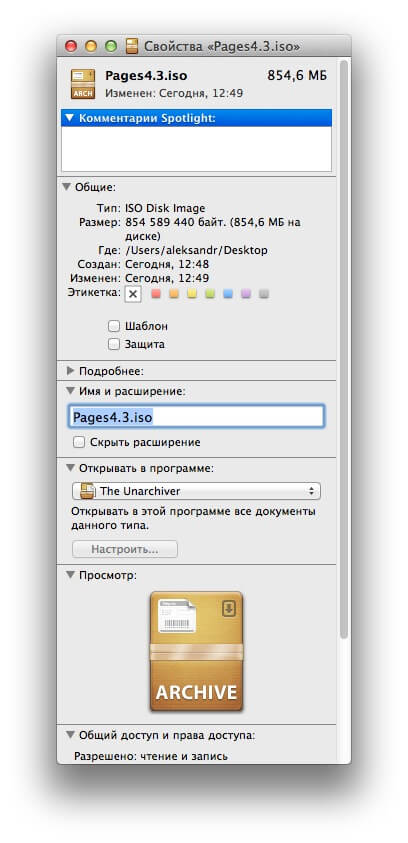Click inside the Spotlight comments text area
408x843 pixels.
196,149
